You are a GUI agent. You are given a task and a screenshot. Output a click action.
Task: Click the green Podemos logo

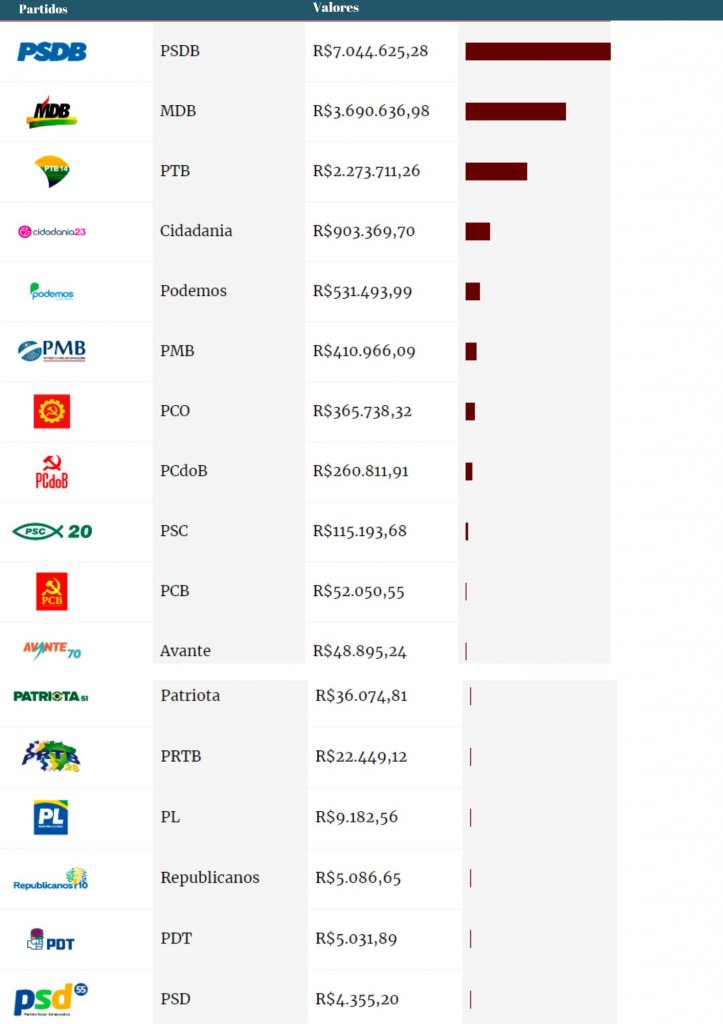(52, 291)
